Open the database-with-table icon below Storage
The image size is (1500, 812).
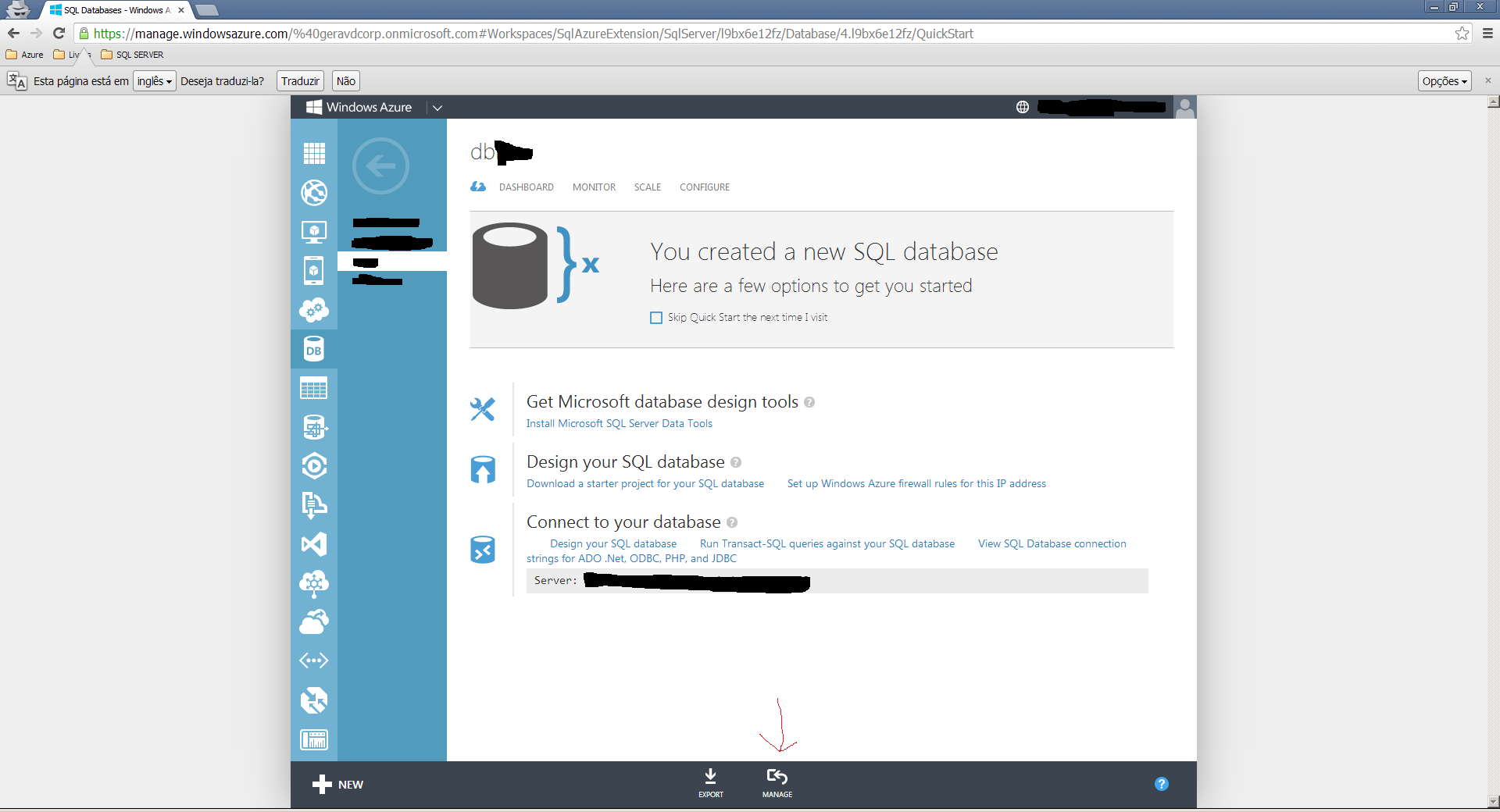point(314,427)
